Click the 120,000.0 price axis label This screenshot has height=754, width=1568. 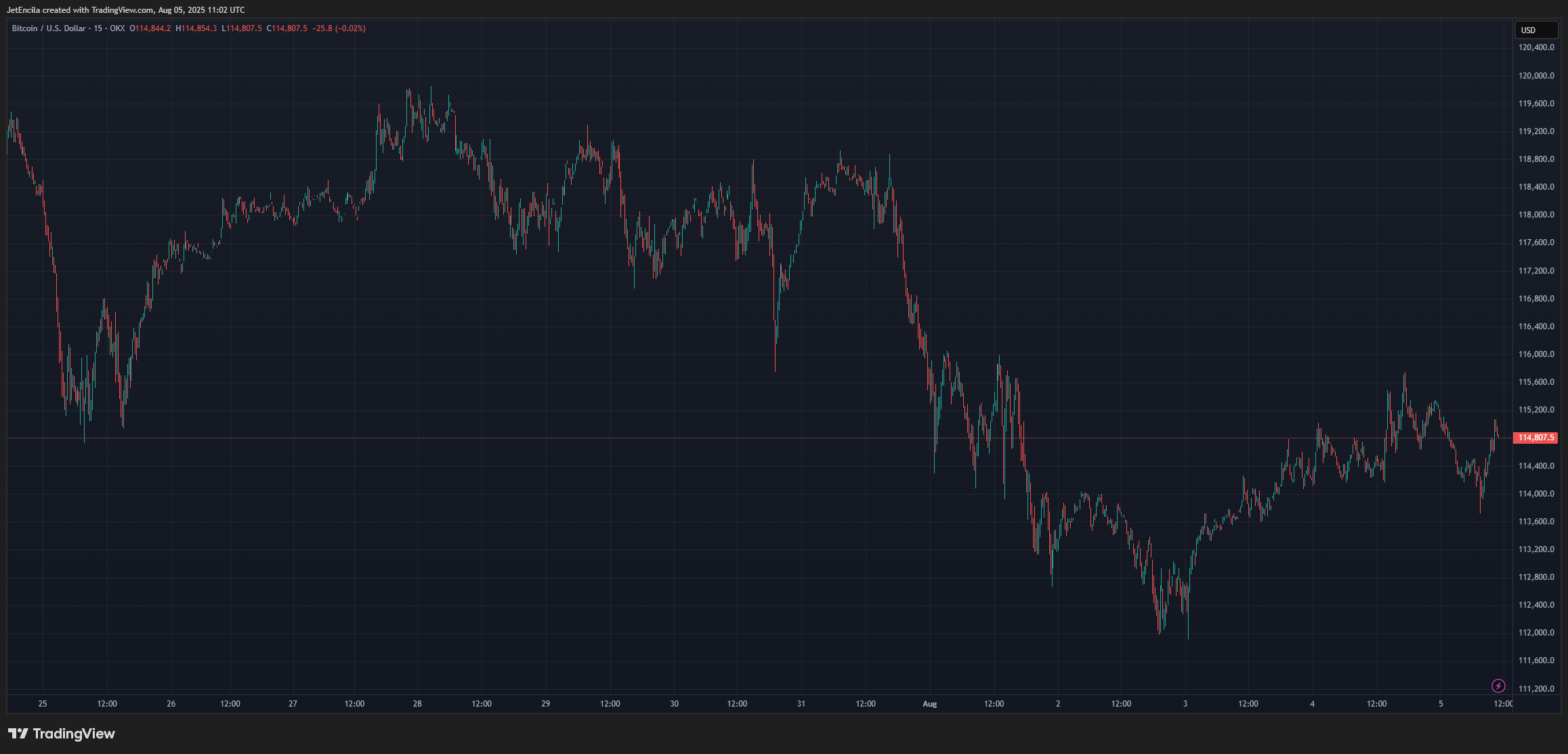pos(1536,76)
